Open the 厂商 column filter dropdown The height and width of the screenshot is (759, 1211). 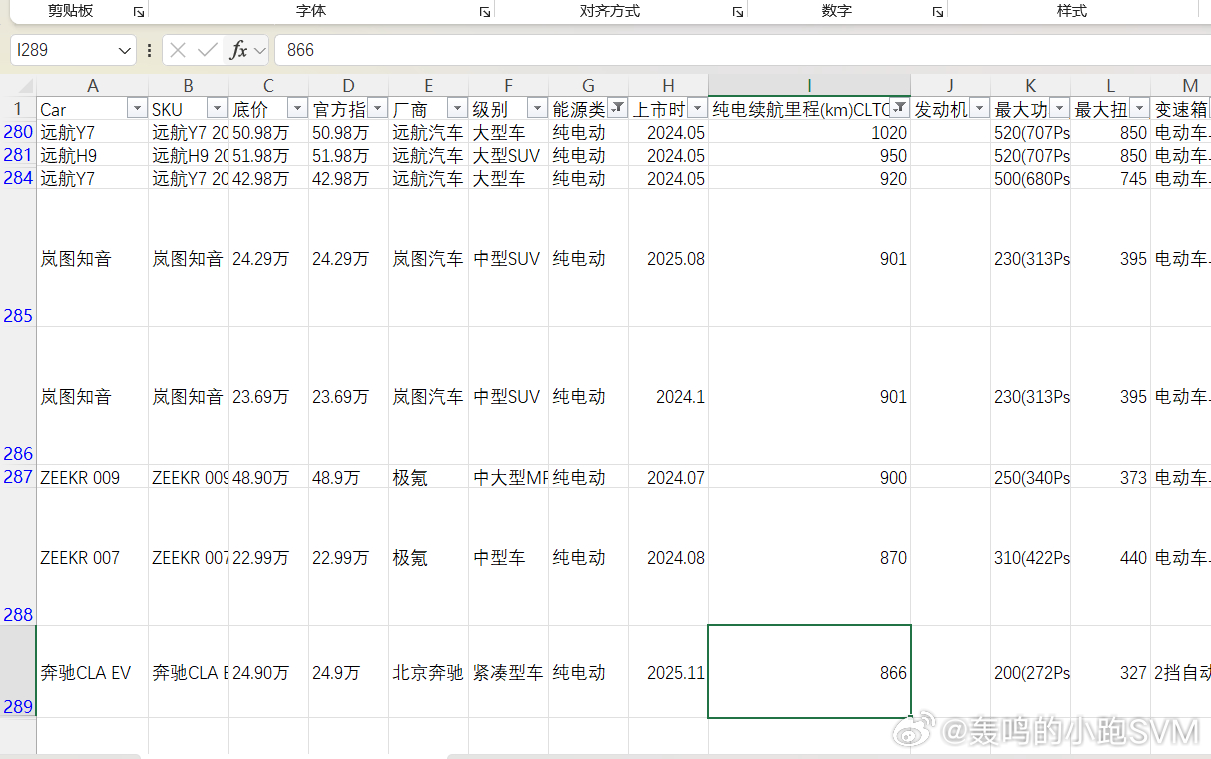(457, 108)
